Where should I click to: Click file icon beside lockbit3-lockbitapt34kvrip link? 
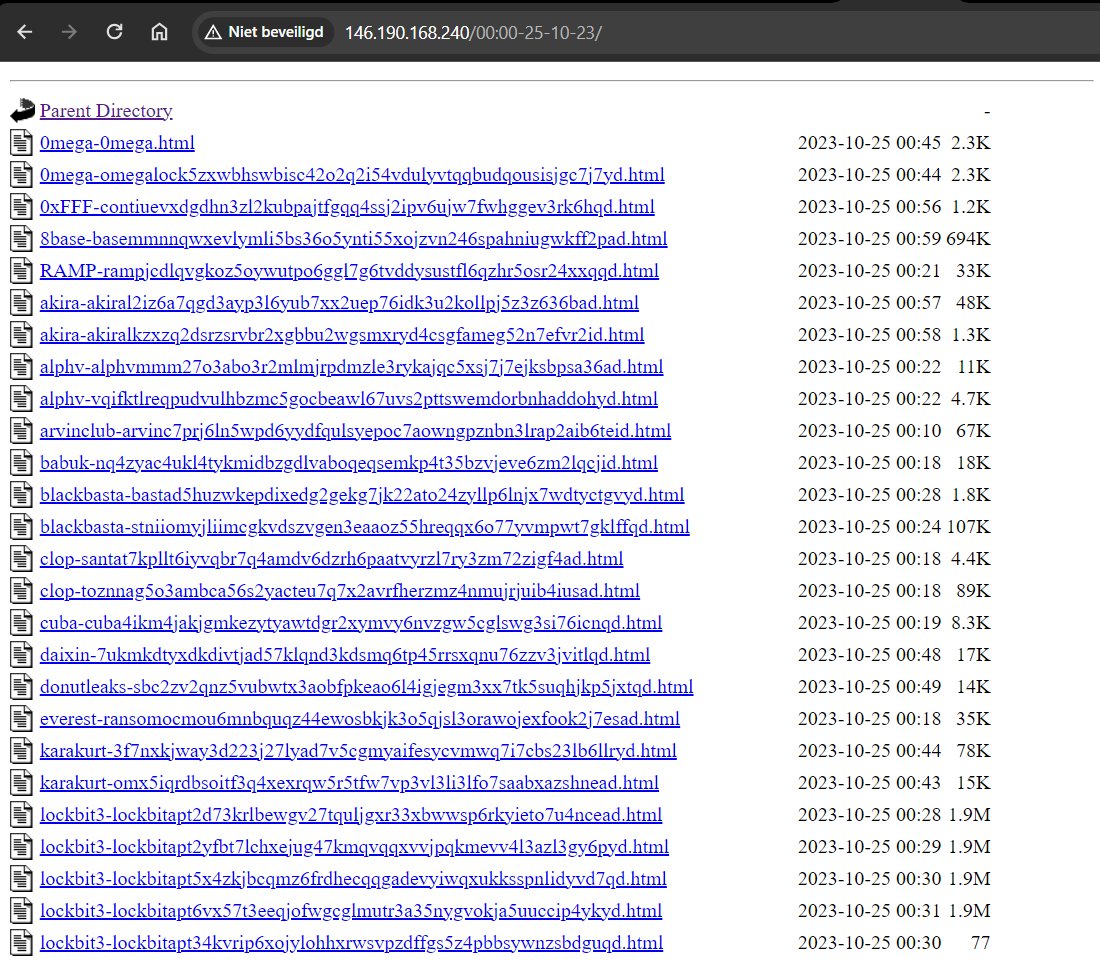click(x=22, y=943)
